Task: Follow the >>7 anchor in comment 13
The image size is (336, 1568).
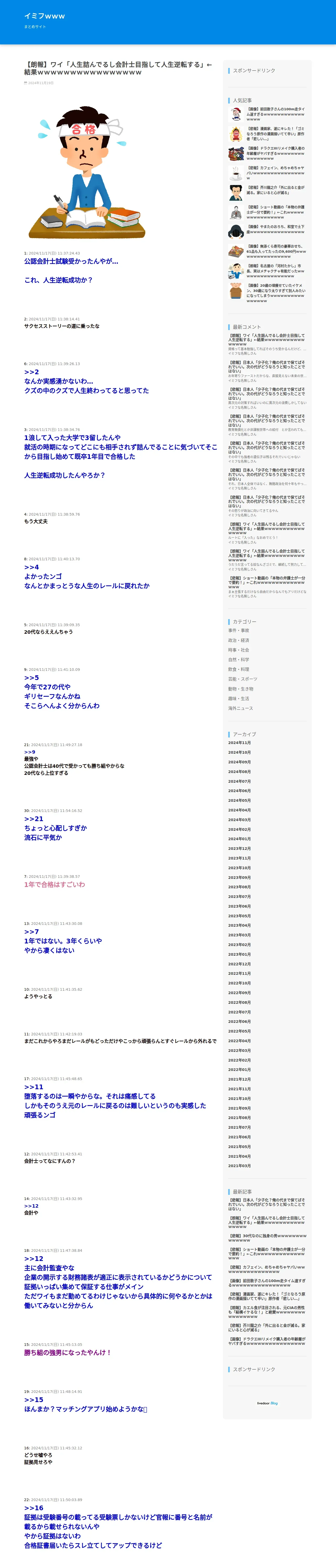Action: tap(31, 931)
